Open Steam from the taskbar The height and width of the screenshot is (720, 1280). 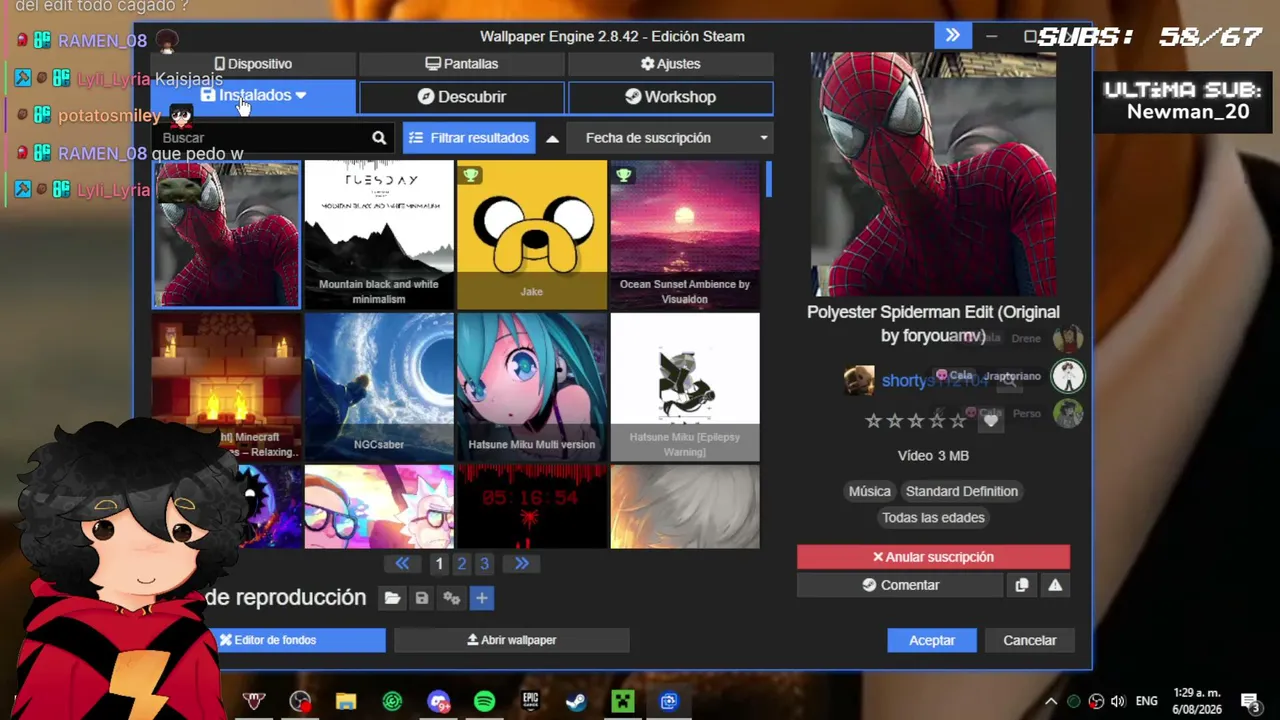point(576,702)
